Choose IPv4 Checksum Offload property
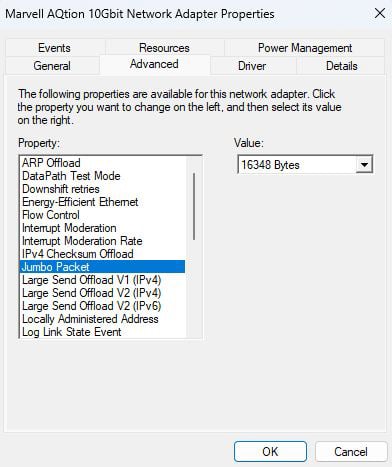This screenshot has height=467, width=392. tap(102, 254)
